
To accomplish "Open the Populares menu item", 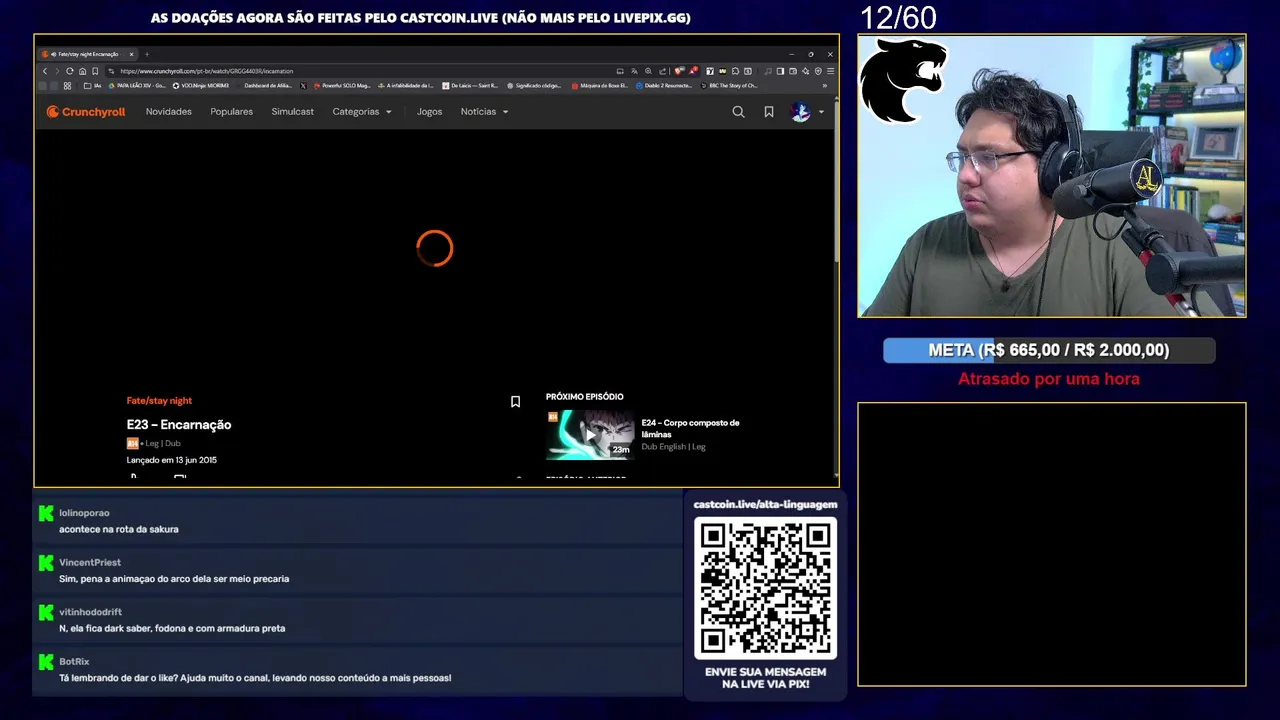I will click(231, 112).
